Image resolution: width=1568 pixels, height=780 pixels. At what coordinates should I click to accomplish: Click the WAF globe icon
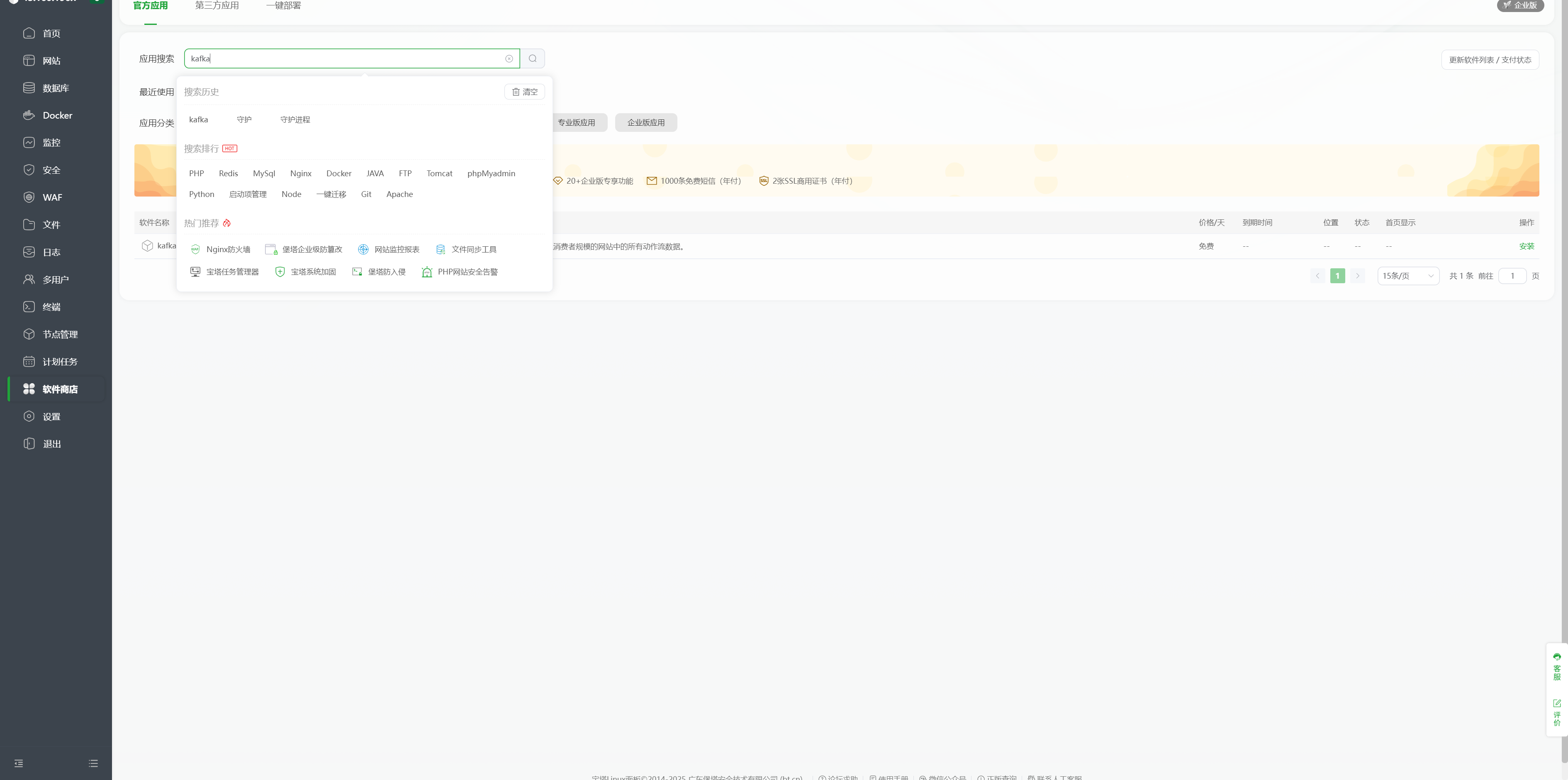click(x=29, y=197)
